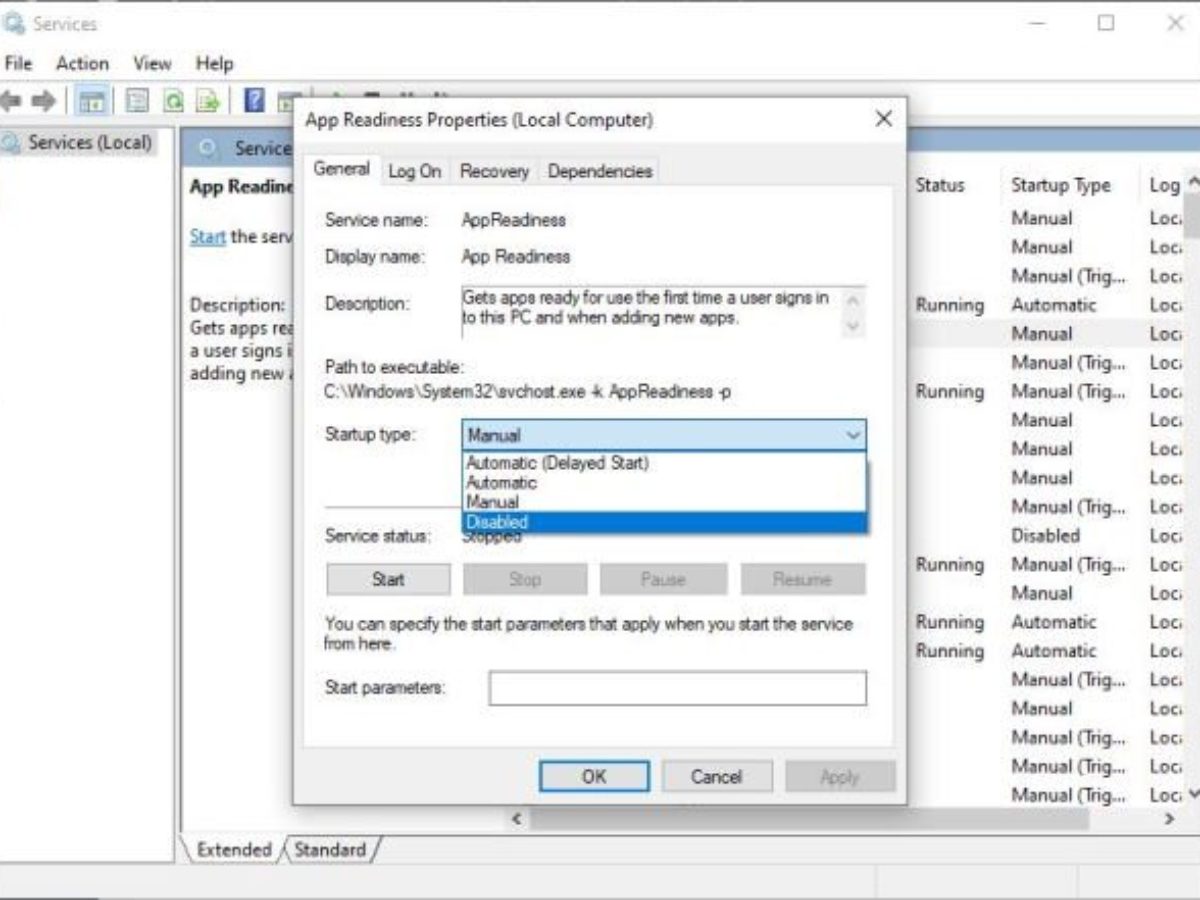Click the Services (Local) gear icon in tree

pyautogui.click(x=12, y=143)
